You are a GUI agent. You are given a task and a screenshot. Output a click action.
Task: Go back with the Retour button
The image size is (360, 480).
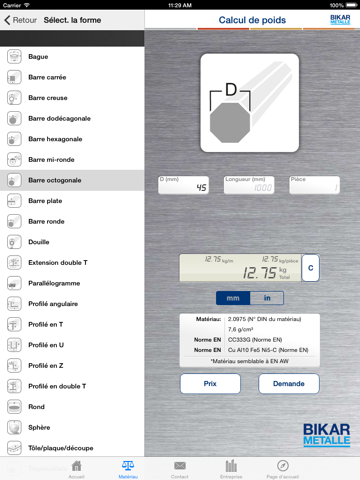coord(21,20)
